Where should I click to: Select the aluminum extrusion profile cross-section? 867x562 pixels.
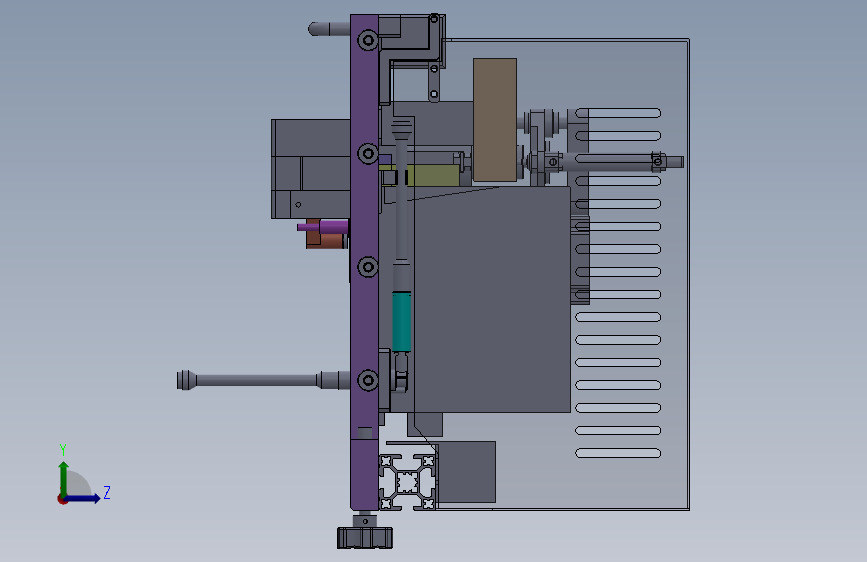point(408,482)
